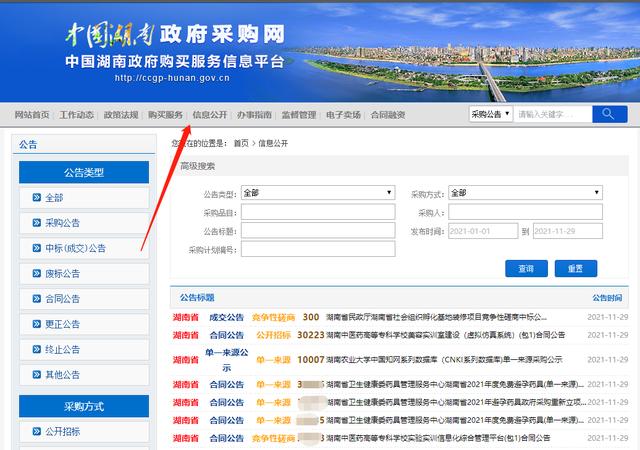
Task: Select 中标(成交)公告 in sidebar
Action: [x=84, y=248]
